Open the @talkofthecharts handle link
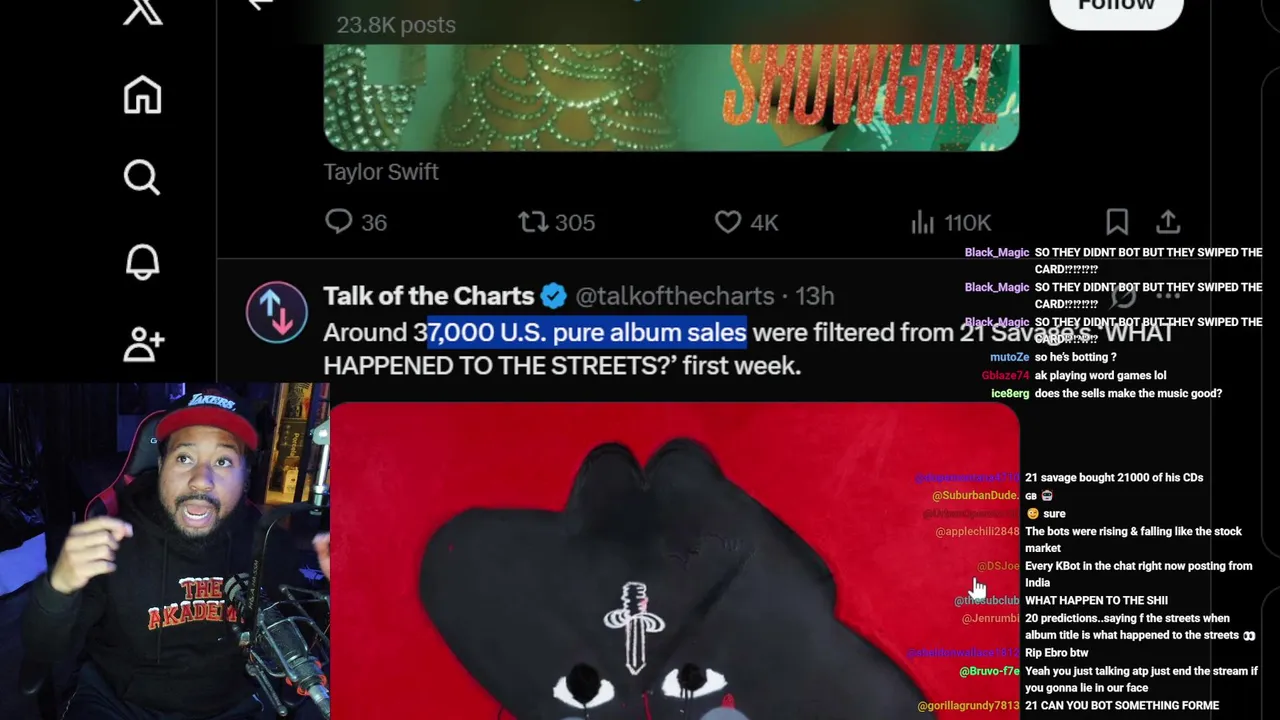1280x720 pixels. pos(675,296)
